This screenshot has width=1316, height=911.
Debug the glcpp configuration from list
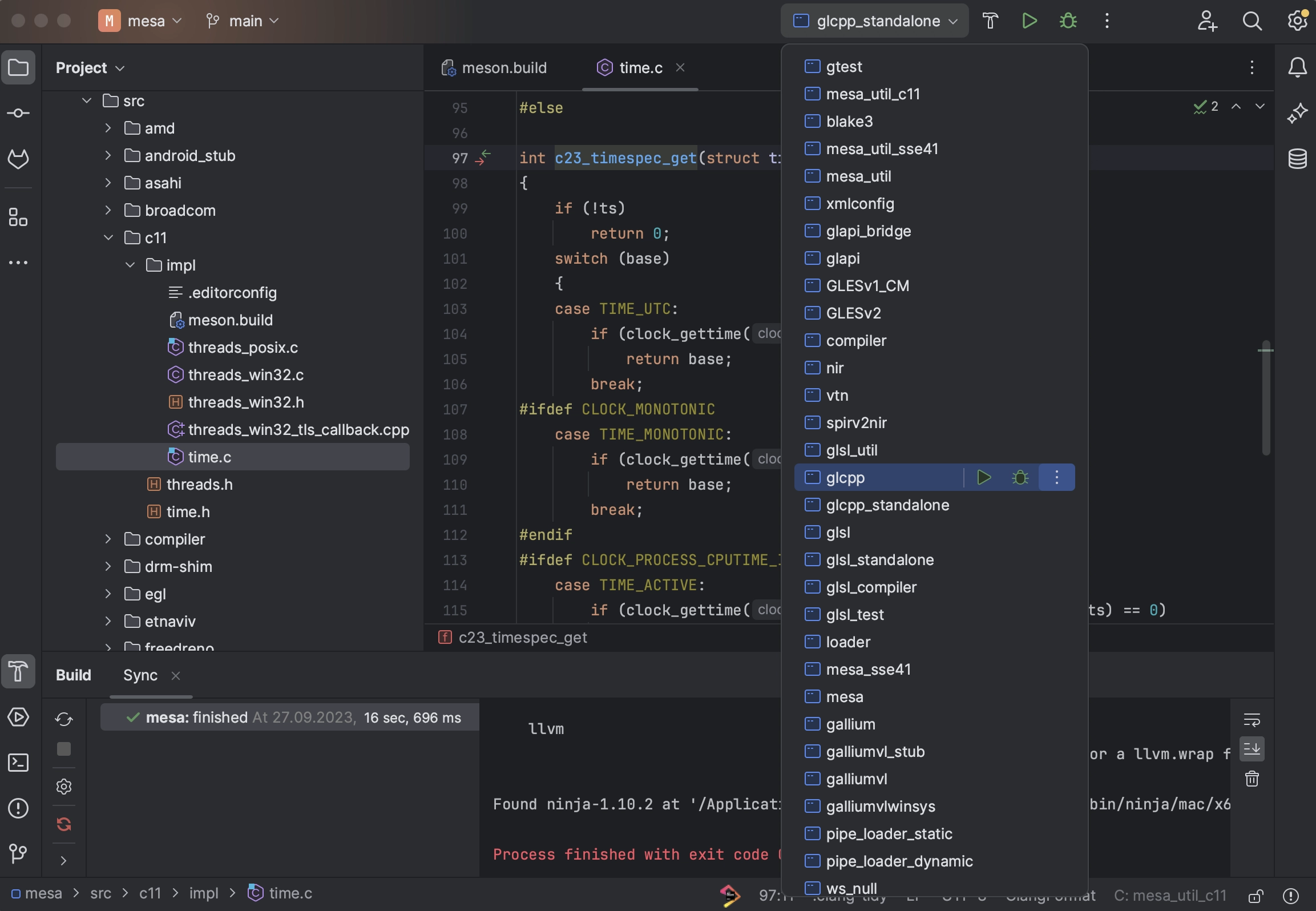tap(1020, 477)
